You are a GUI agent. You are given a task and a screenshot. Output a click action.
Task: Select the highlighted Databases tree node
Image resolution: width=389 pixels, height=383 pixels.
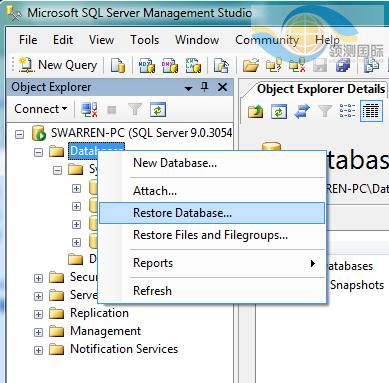[97, 151]
